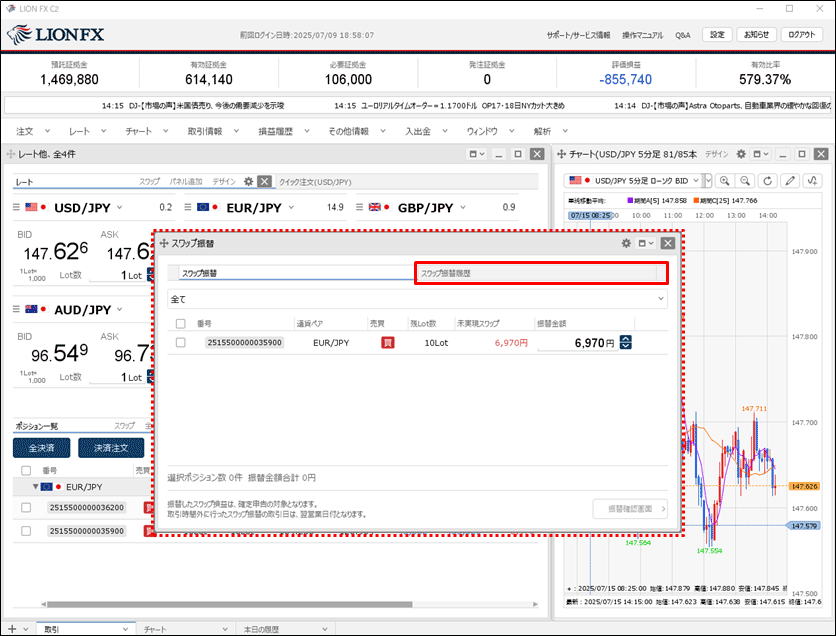Open the 解析 menu
This screenshot has height=636, width=836.
click(x=550, y=131)
